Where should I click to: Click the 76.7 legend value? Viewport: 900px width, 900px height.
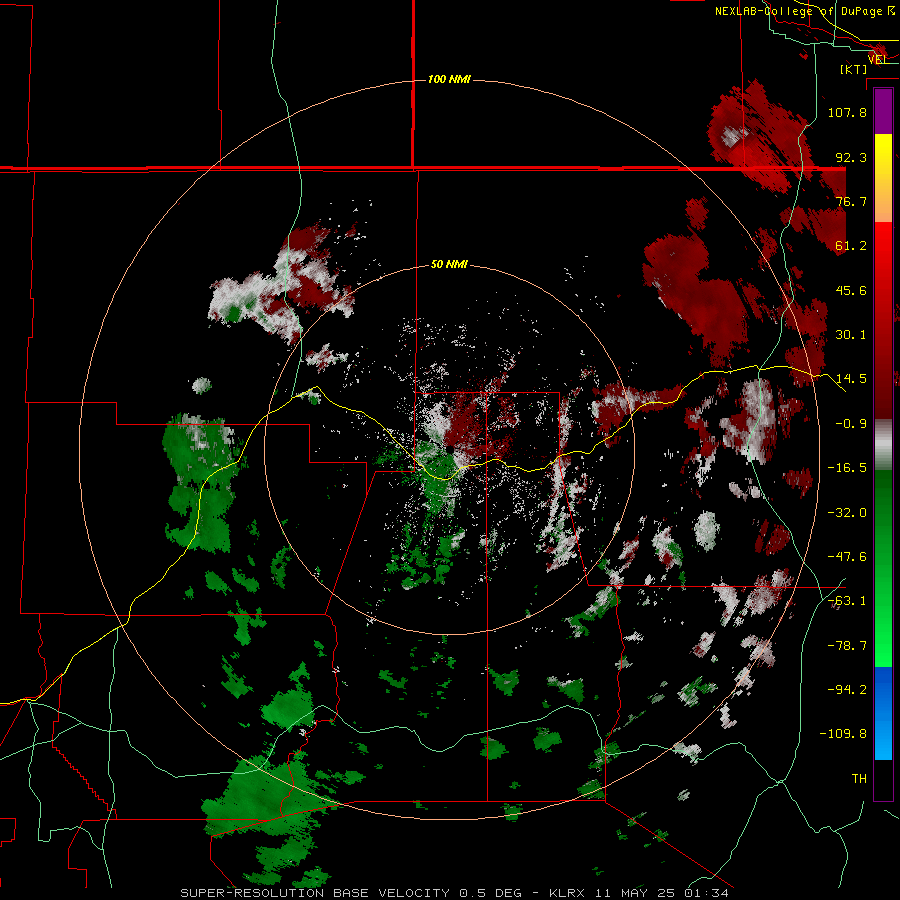851,201
